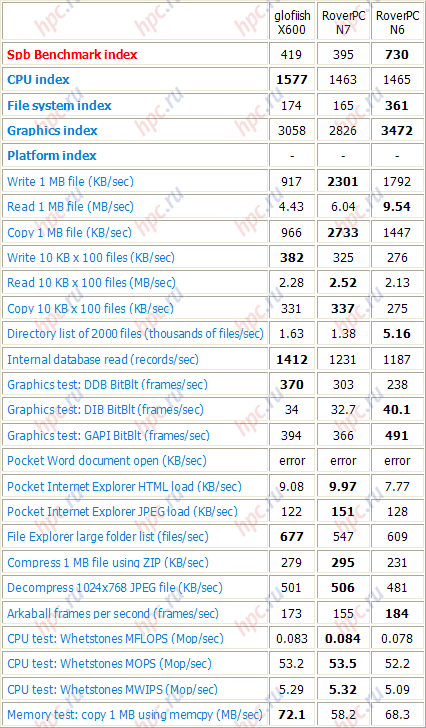Click the 'Platform index' label

(52, 156)
